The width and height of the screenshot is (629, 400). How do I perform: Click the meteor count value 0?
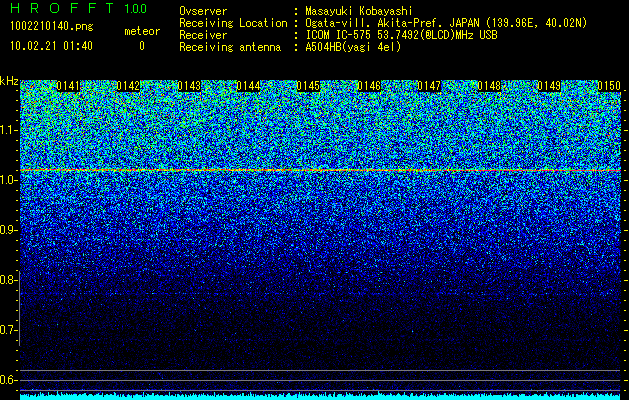point(142,46)
